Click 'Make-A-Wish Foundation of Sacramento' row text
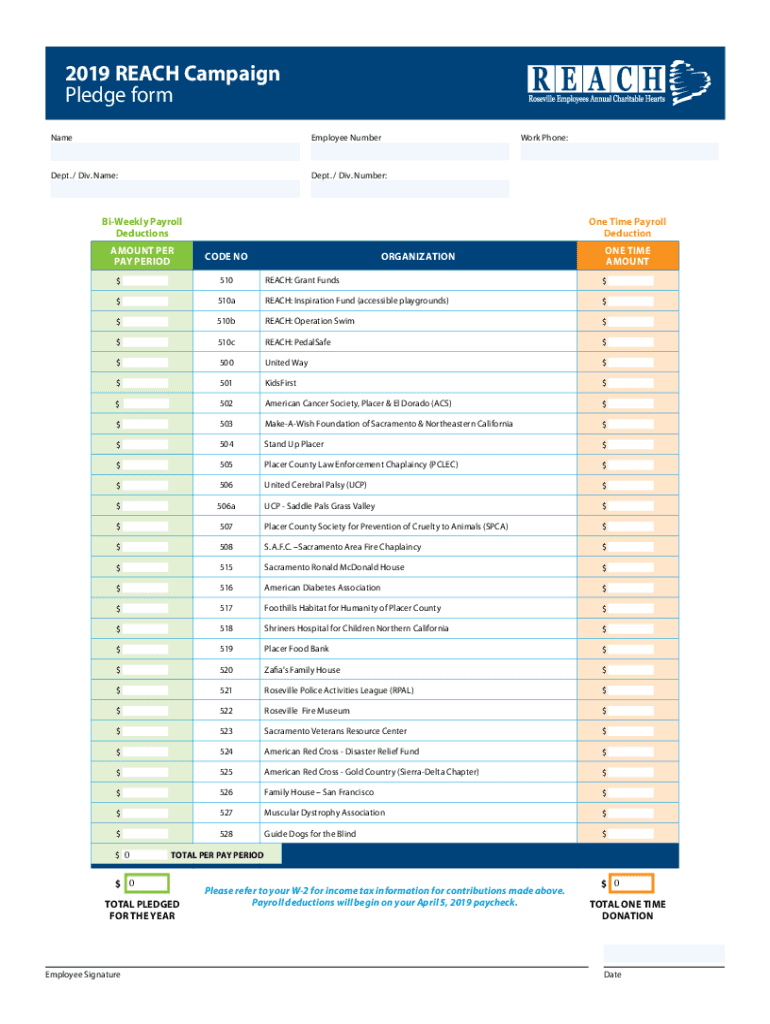The height and width of the screenshot is (1024, 770). 389,424
